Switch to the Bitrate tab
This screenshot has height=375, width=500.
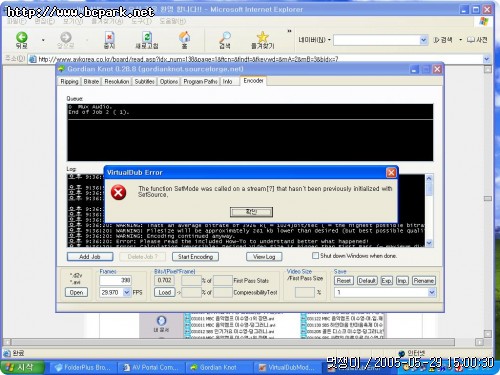91,81
